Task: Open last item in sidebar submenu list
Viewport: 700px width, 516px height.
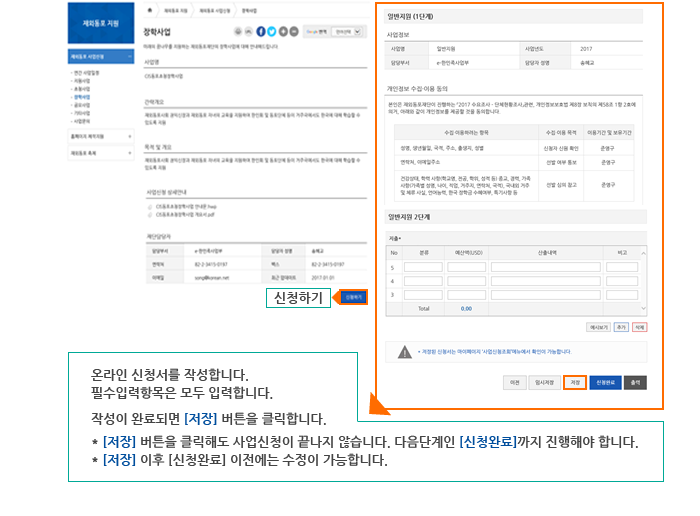Action: pyautogui.click(x=82, y=121)
